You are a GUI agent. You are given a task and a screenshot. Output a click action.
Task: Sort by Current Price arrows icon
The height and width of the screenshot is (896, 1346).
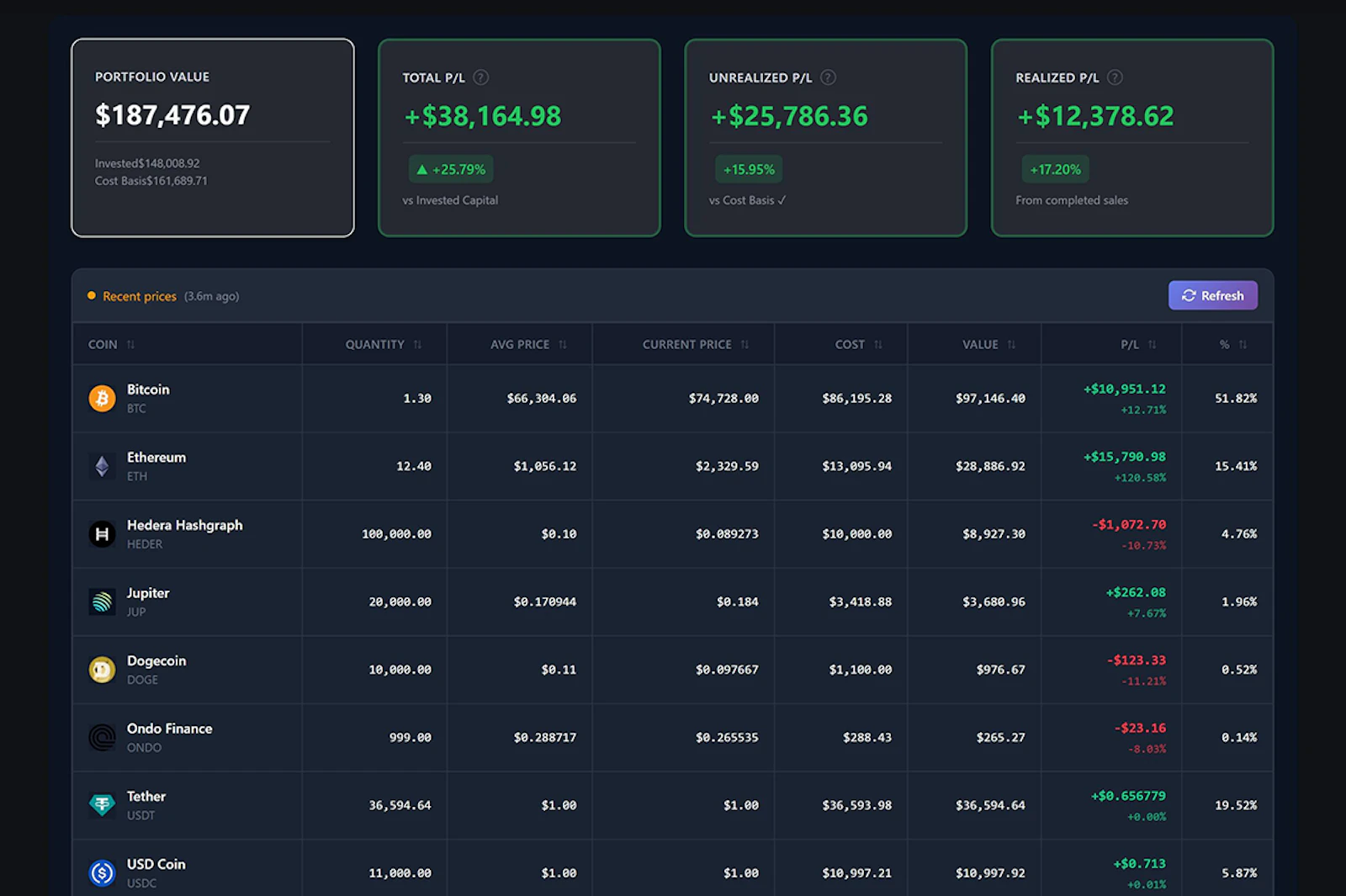click(745, 344)
